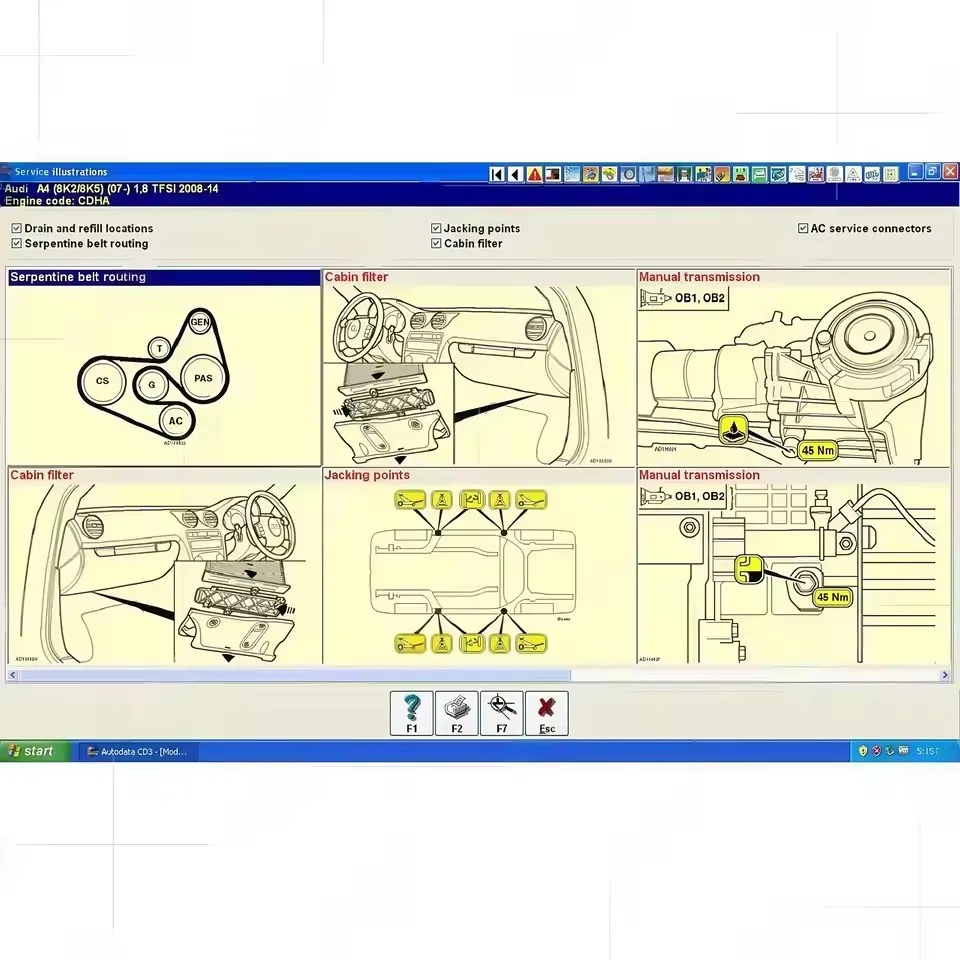960x960 pixels.
Task: Click scrollbar right arrow
Action: 945,675
